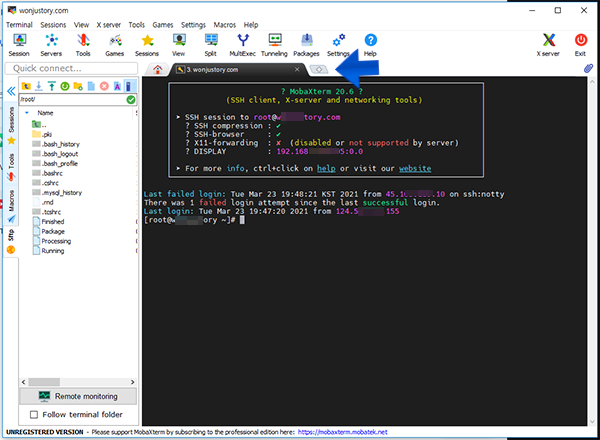Refresh the SFTP folder with green icon

tap(65, 86)
